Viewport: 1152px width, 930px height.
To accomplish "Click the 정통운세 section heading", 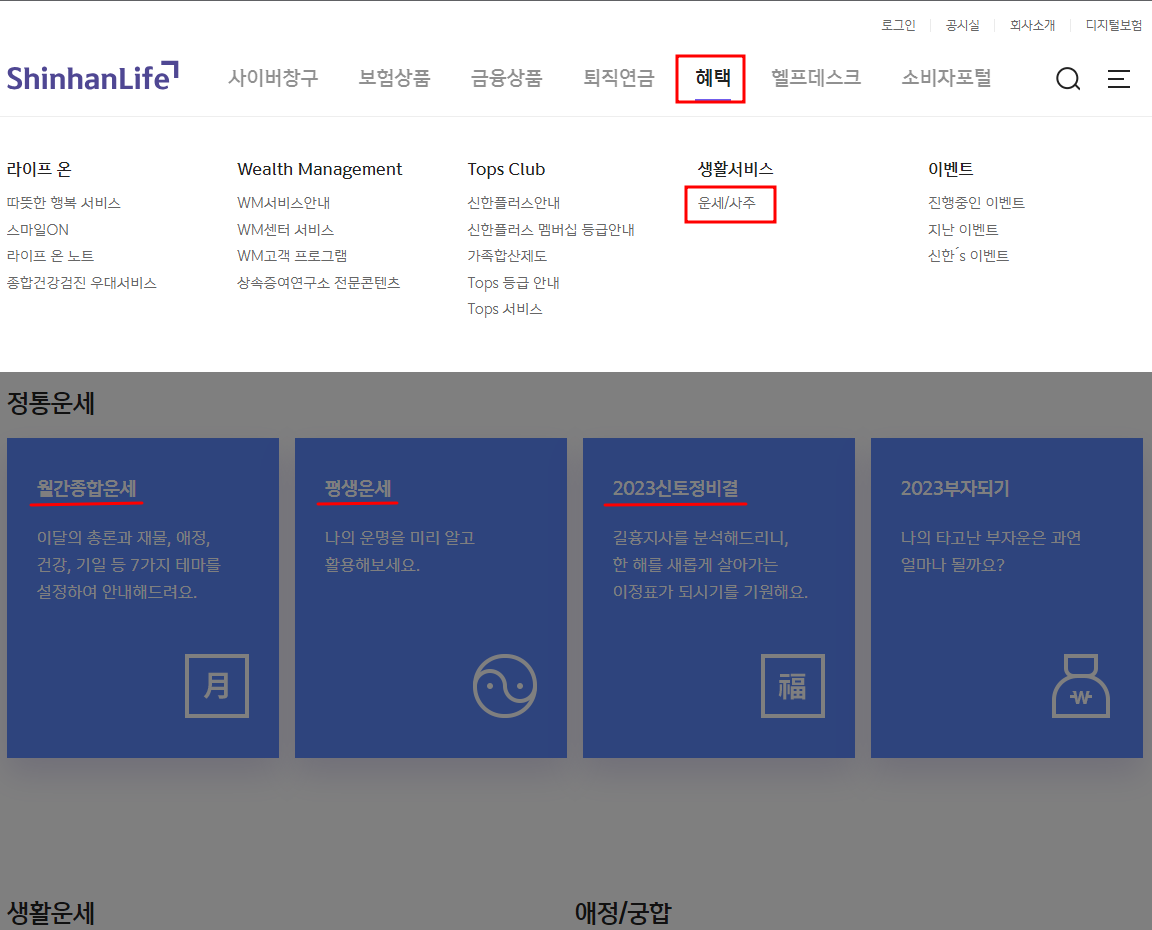I will coord(51,403).
